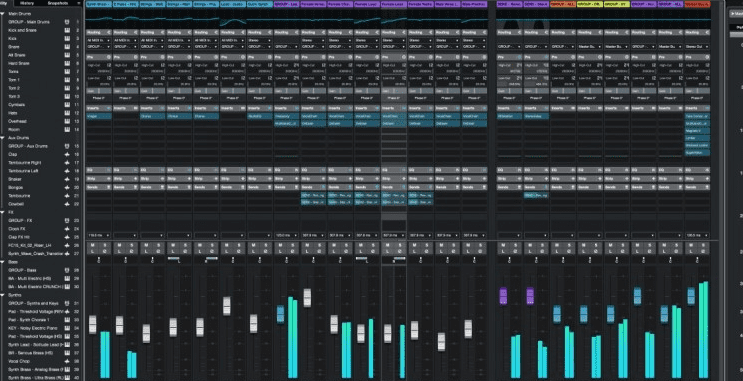Enable Listen on first Synth Brass channel
The image size is (743, 381).
(93, 252)
